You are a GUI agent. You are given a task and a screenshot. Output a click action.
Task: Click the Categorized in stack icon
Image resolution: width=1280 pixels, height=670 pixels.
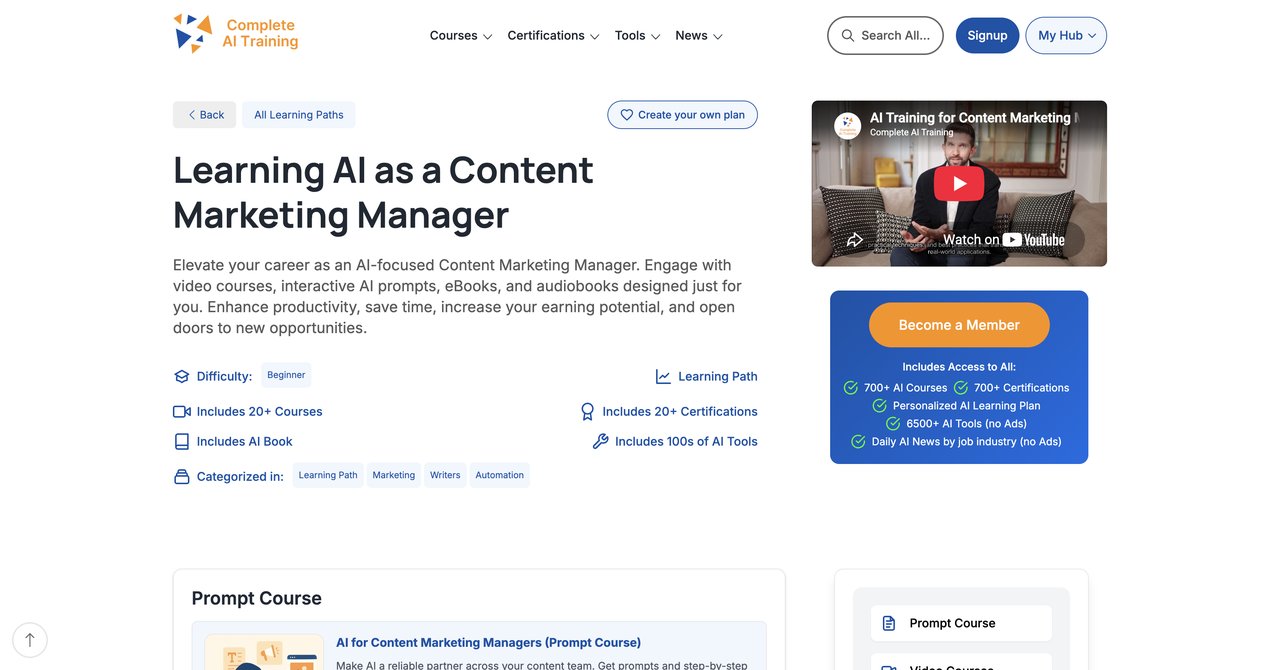click(181, 476)
